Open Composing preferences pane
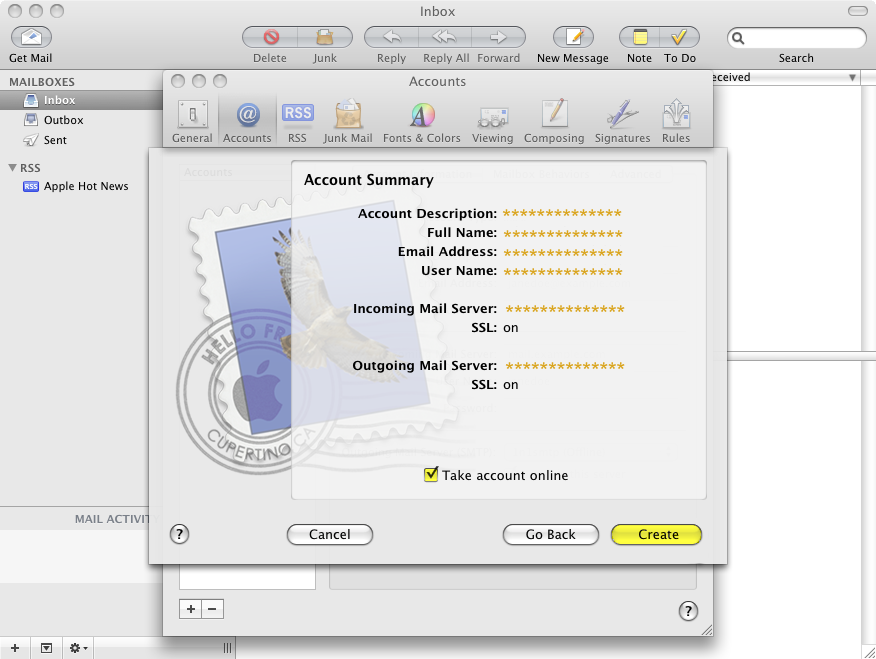The width and height of the screenshot is (876, 659). [x=554, y=121]
